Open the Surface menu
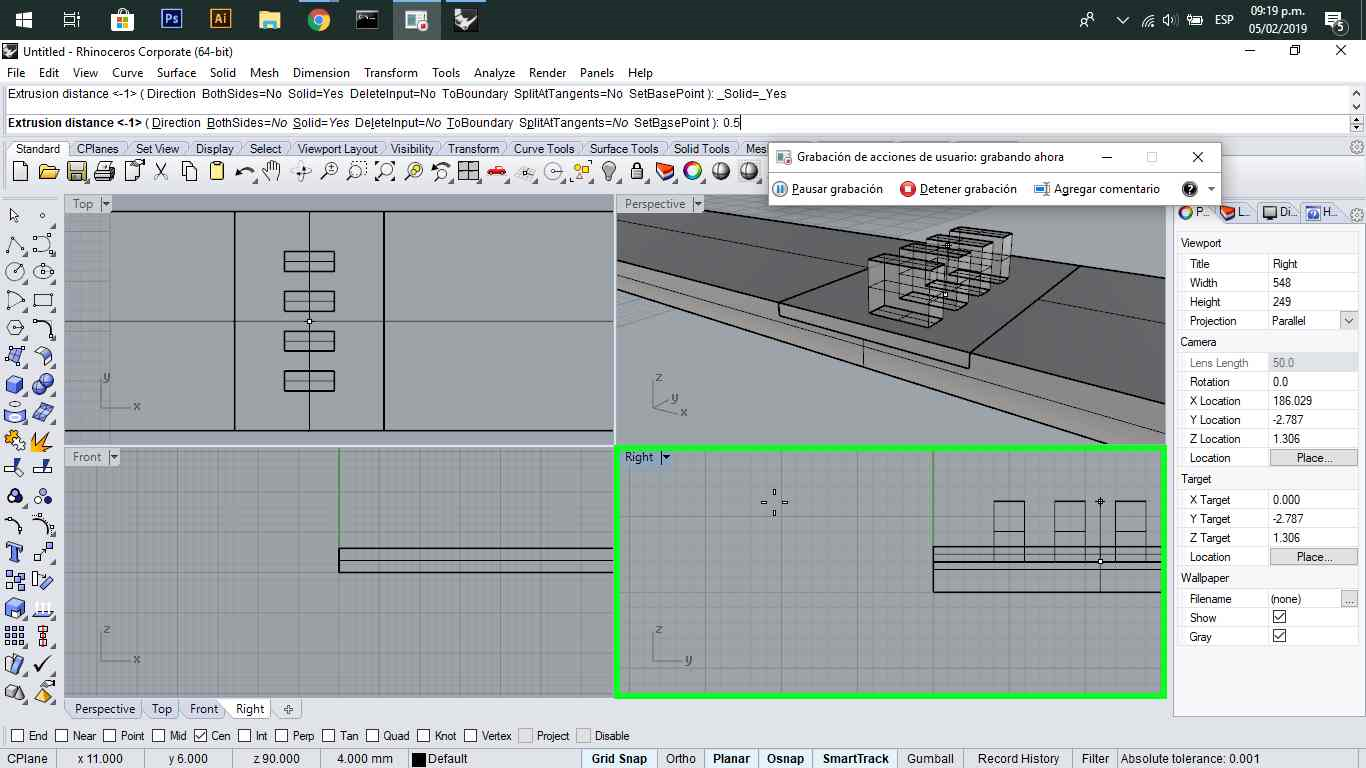Image resolution: width=1366 pixels, height=768 pixels. pyautogui.click(x=176, y=73)
